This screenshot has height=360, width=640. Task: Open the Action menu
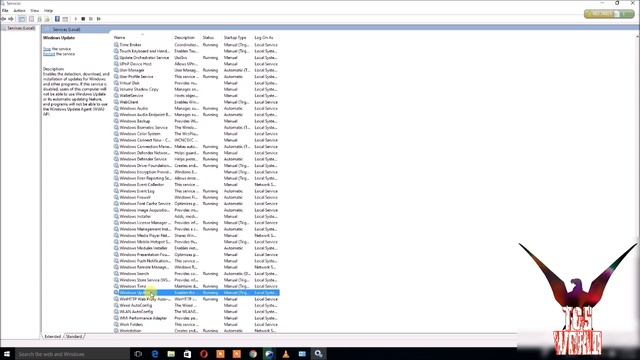click(x=19, y=10)
